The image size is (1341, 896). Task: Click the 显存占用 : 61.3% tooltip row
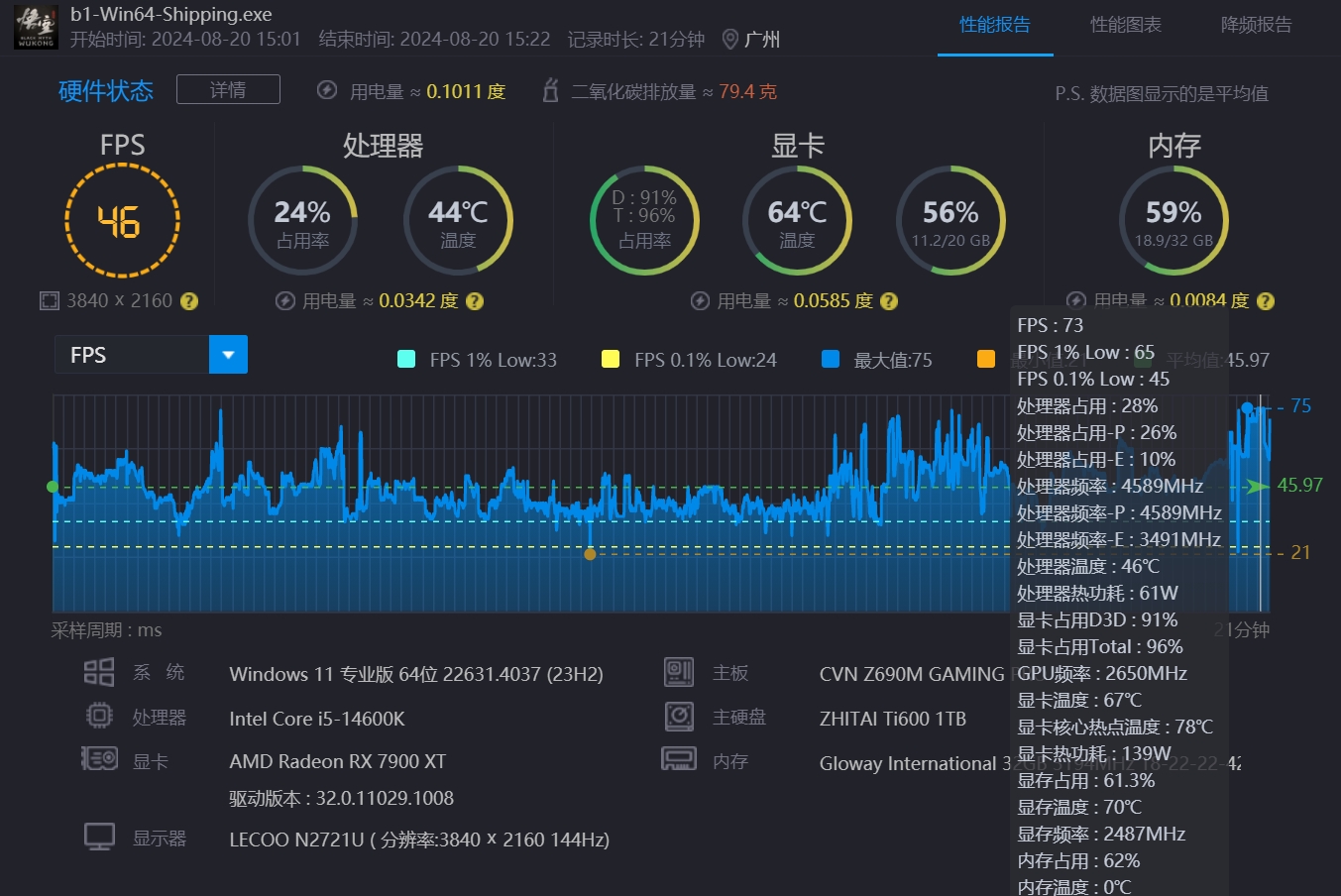tap(1086, 780)
